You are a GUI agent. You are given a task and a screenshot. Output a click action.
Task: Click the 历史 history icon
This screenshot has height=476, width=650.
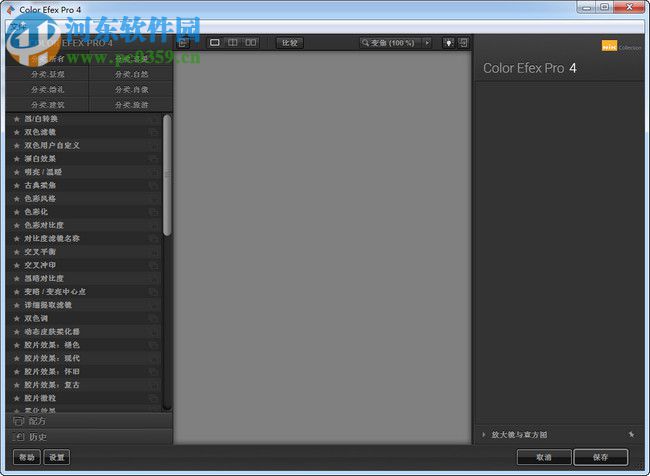(x=19, y=437)
